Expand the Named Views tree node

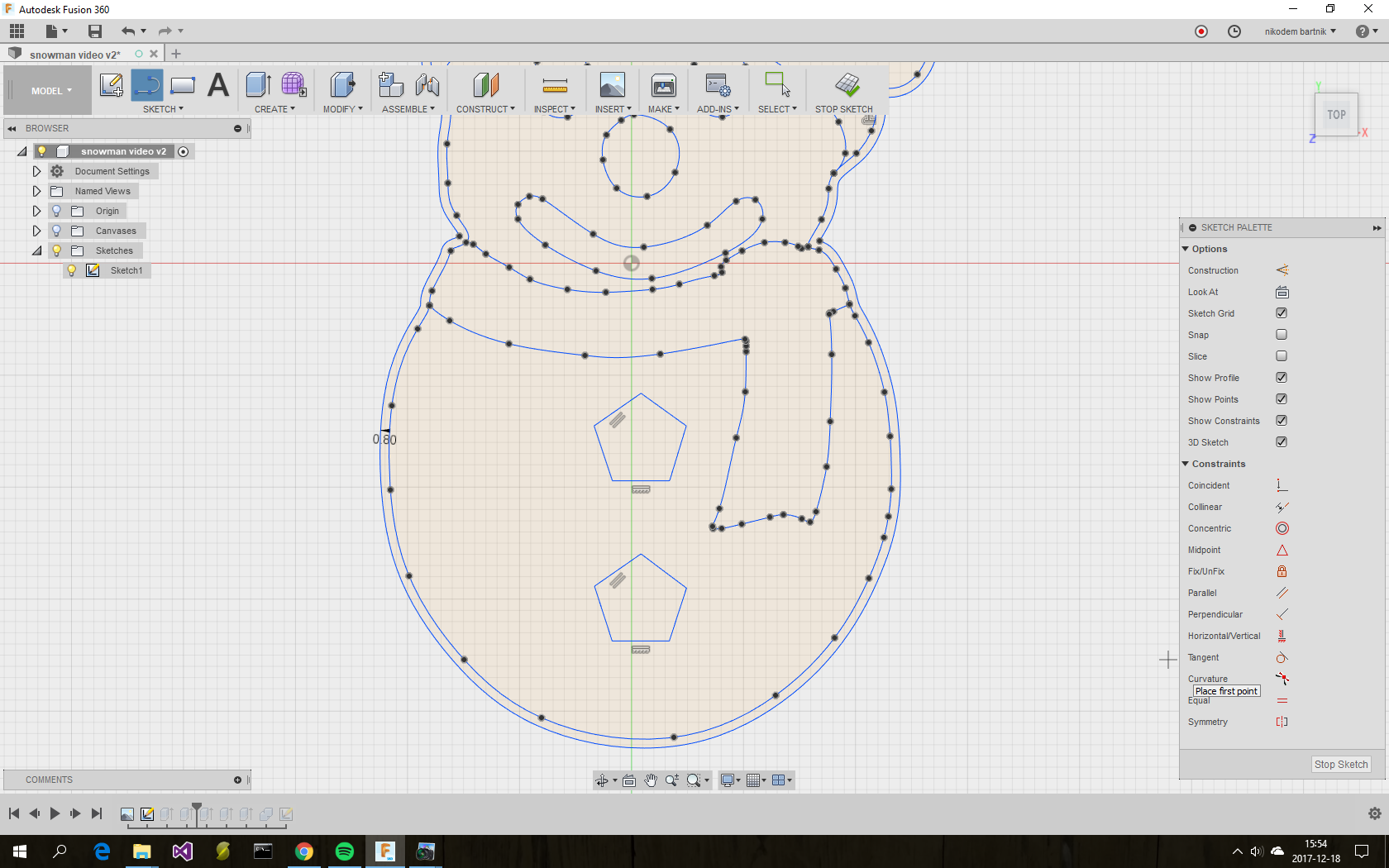coord(36,191)
